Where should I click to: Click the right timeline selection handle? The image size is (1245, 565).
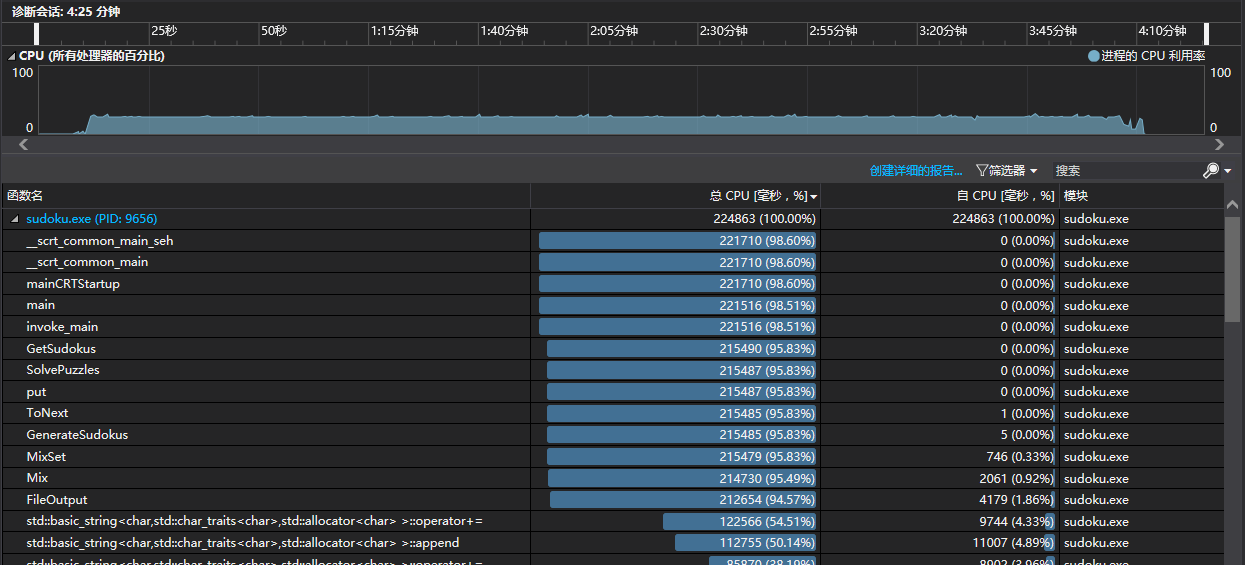1207,34
